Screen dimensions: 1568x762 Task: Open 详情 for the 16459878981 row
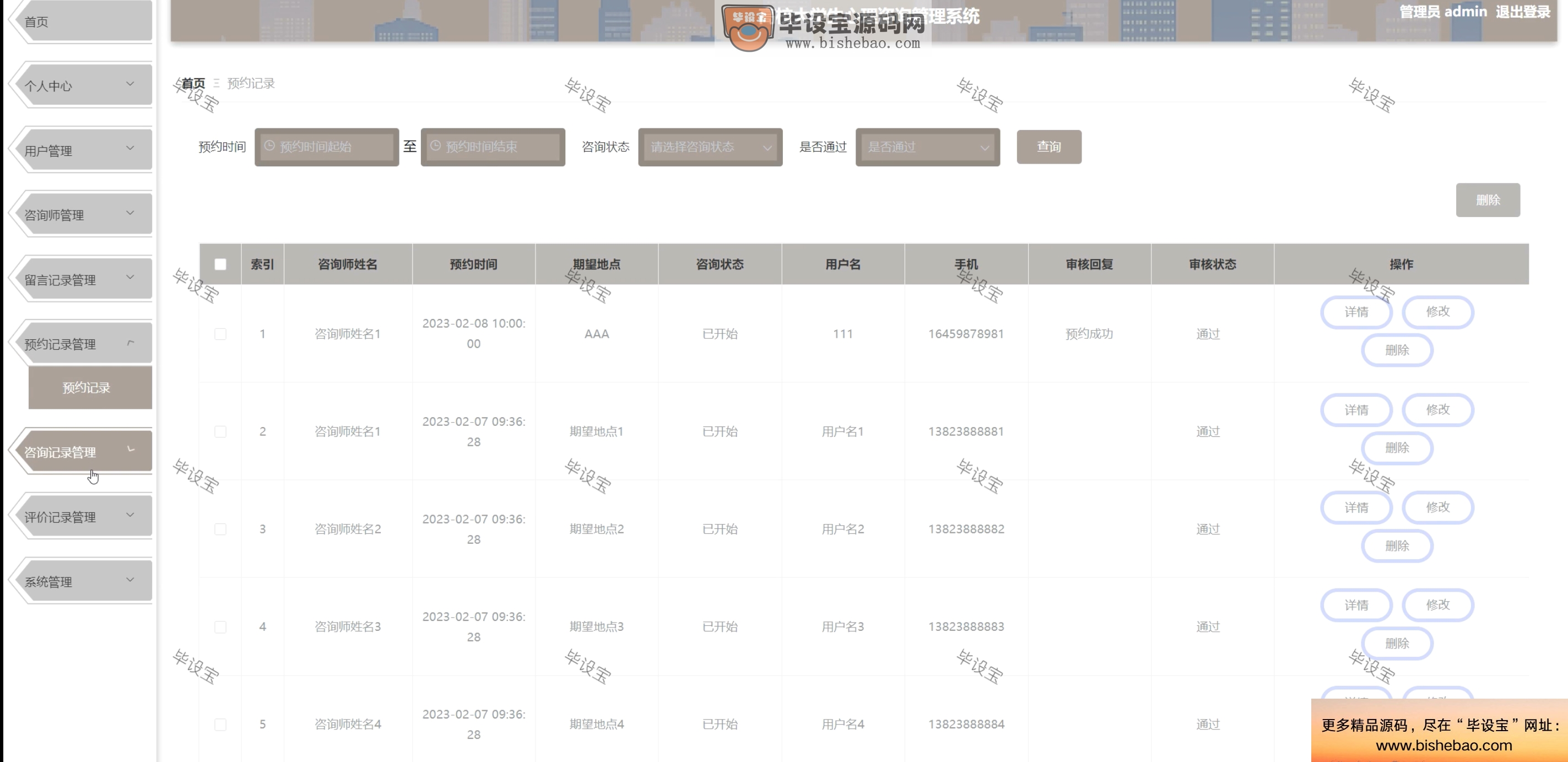coord(1356,312)
